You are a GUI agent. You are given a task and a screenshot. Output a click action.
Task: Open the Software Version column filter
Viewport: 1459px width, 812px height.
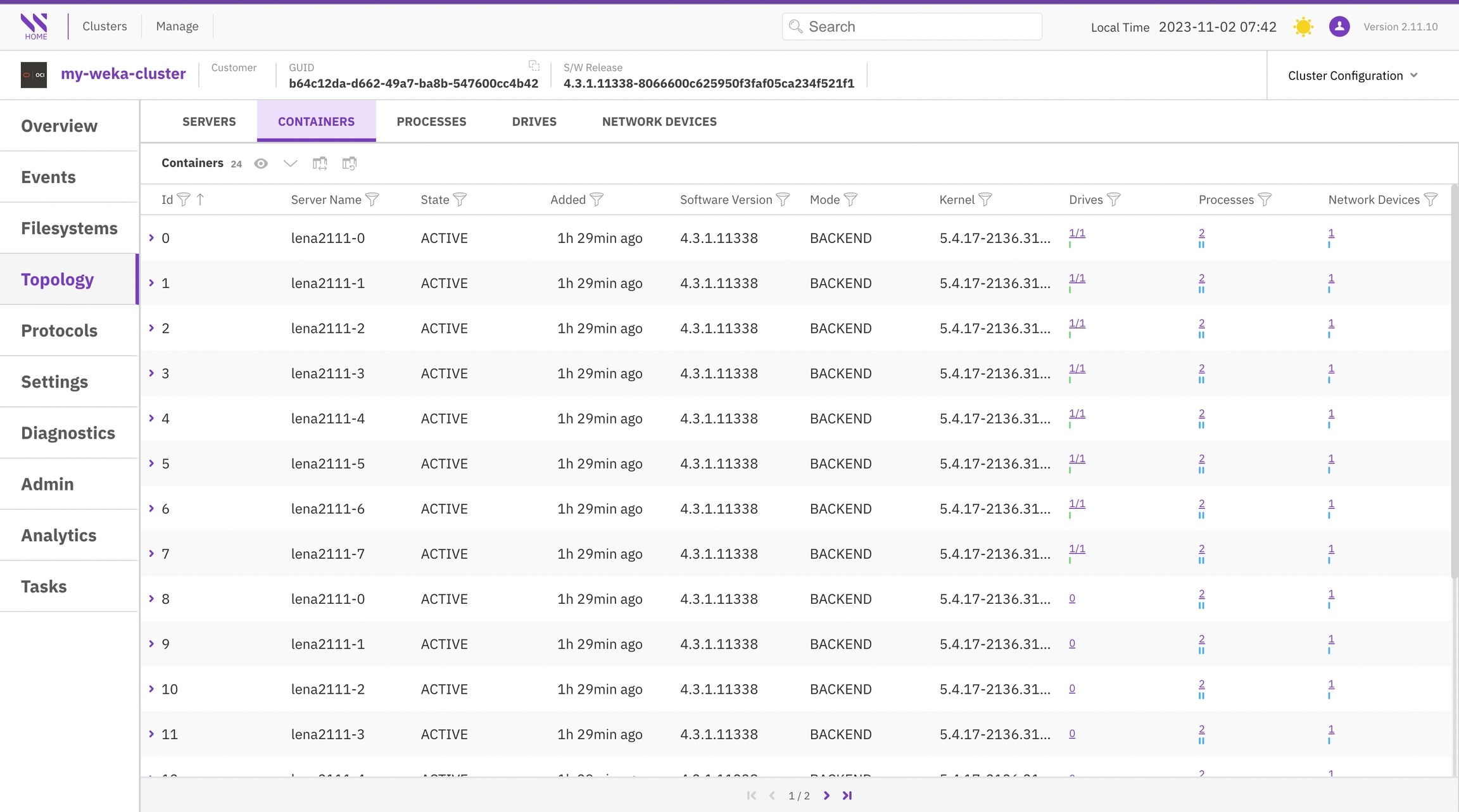click(x=783, y=200)
